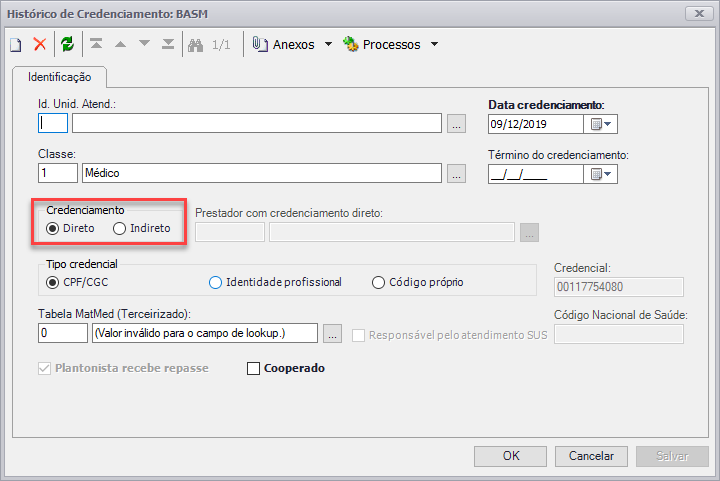Select the Direto radio button

(53, 228)
